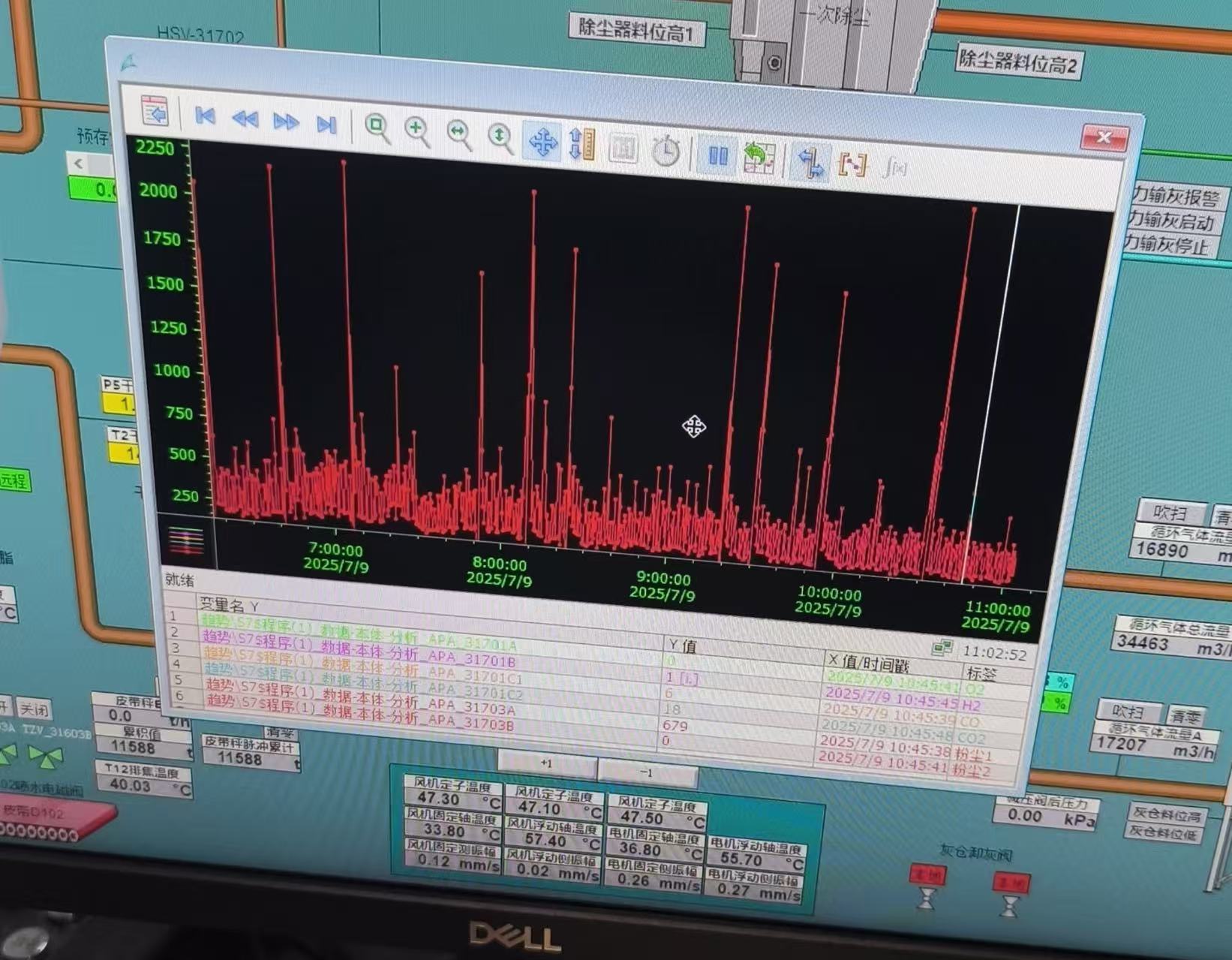Open the trend configuration dialog icon

pyautogui.click(x=155, y=111)
